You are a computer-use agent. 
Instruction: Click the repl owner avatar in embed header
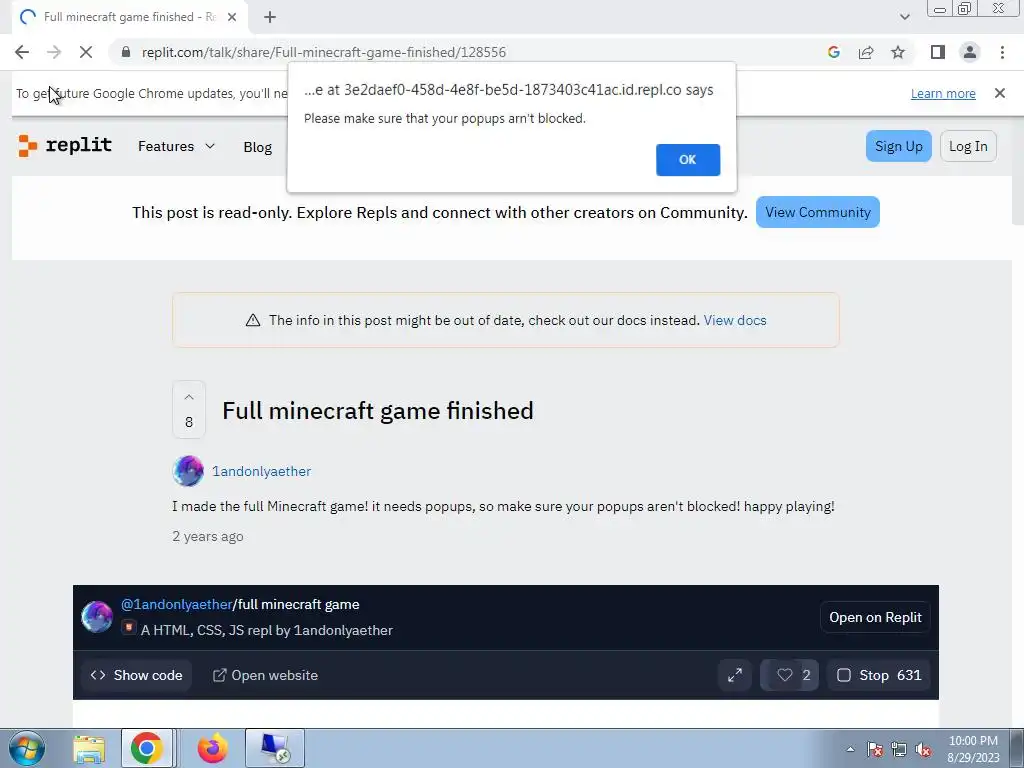click(97, 617)
